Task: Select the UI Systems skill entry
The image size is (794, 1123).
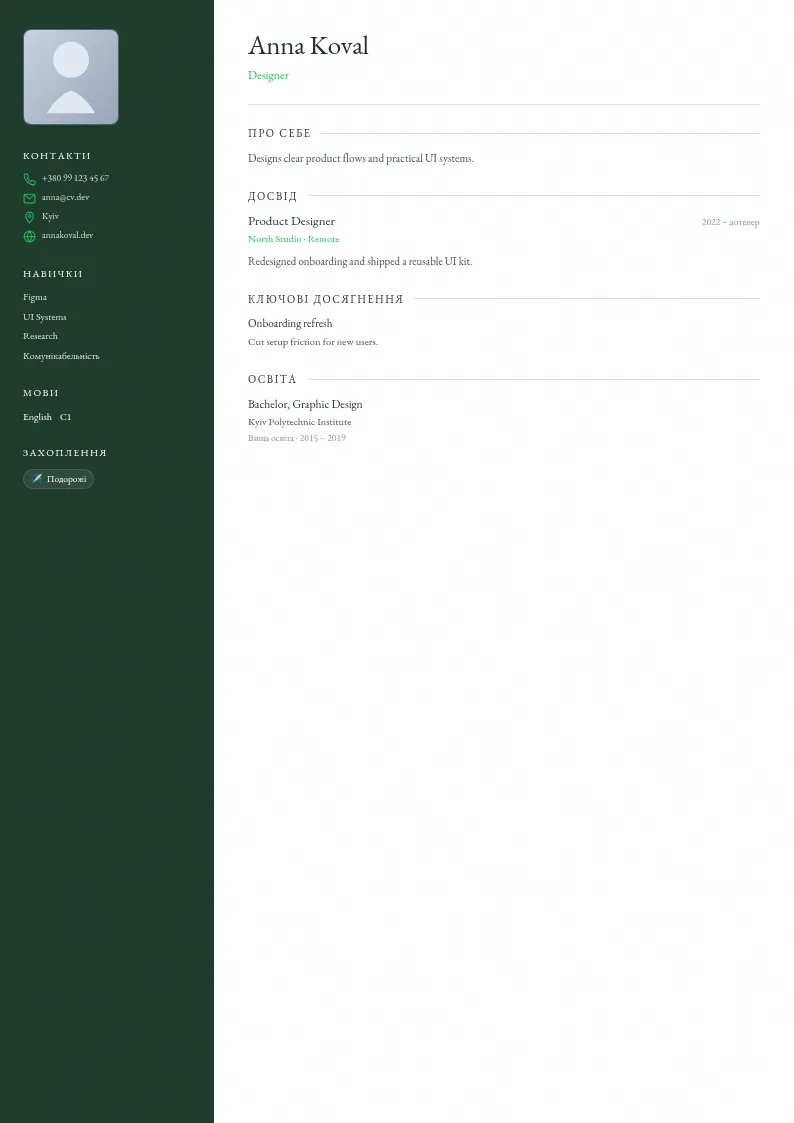Action: [x=44, y=317]
